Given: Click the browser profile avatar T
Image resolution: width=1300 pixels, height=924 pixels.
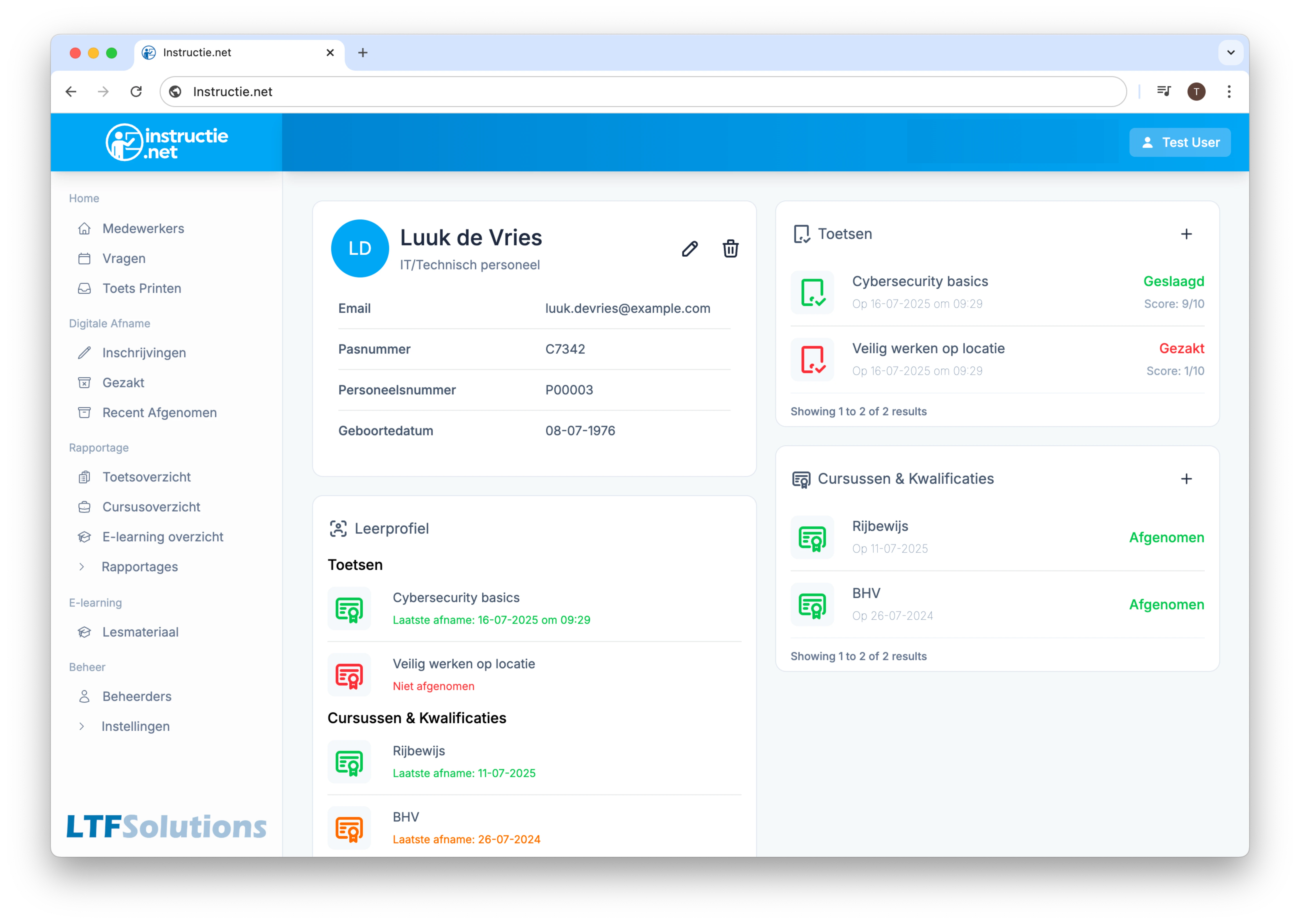Looking at the screenshot, I should 1196,92.
